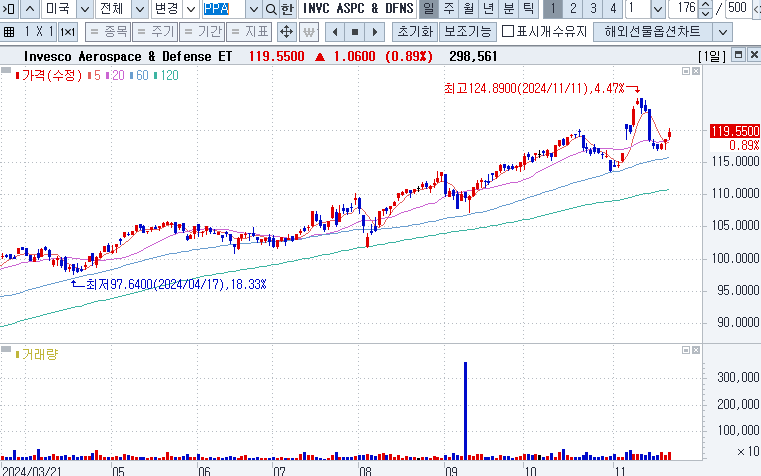Step chart backward with left arrow
761x476 pixels.
pyautogui.click(x=335, y=32)
